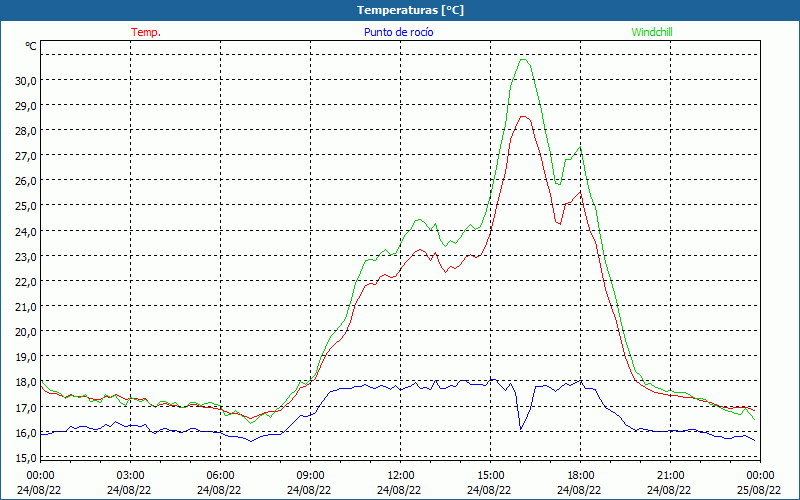Image resolution: width=800 pixels, height=500 pixels.
Task: Click the 03:00 time axis label
Action: click(130, 476)
